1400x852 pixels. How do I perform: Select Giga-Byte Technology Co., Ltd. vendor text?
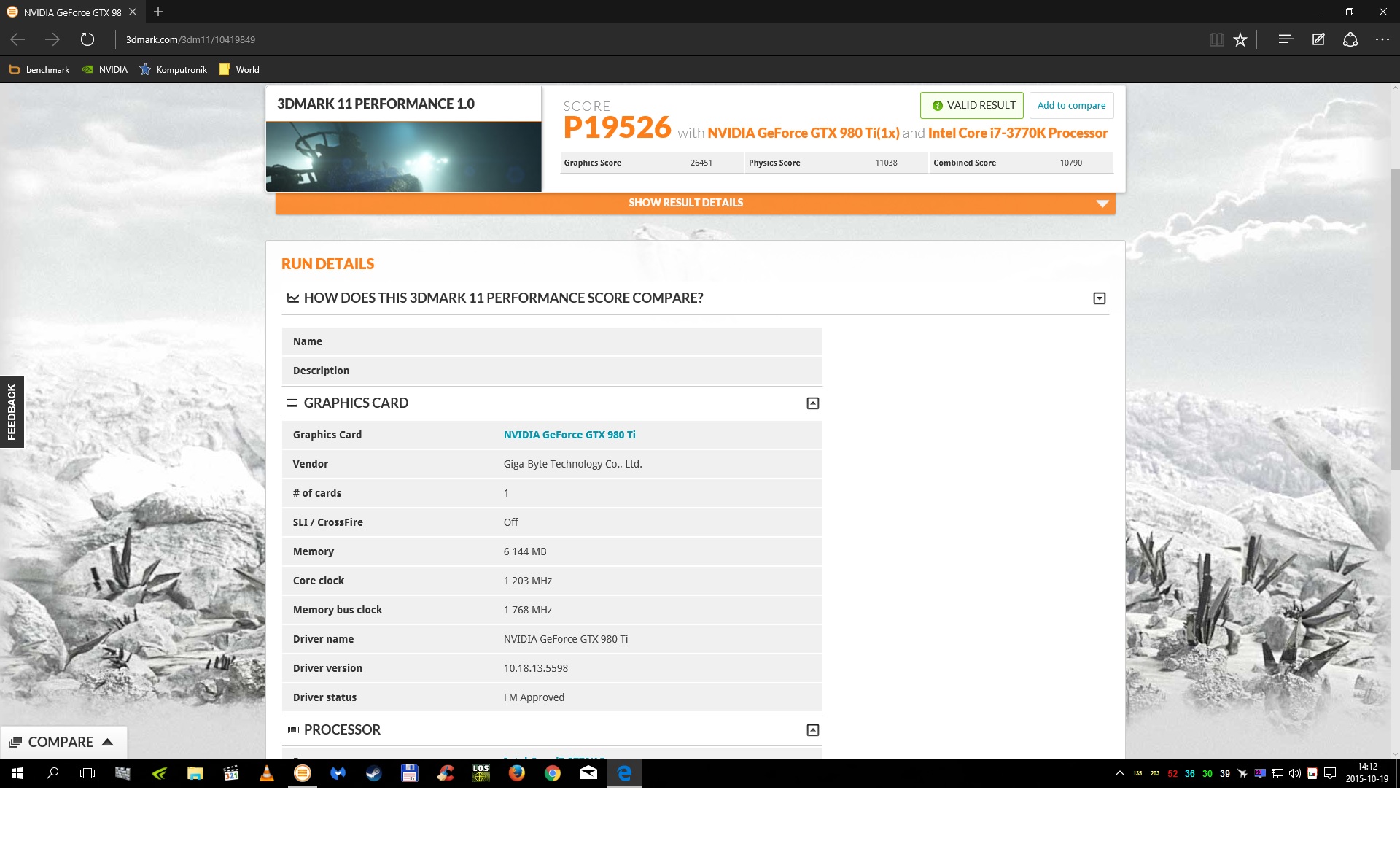[x=572, y=464]
